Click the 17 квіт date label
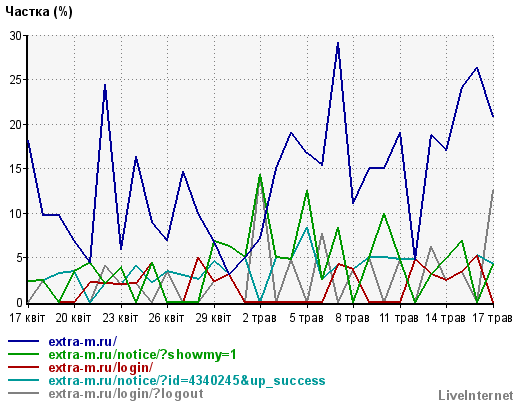The width and height of the screenshot is (520, 405). (x=27, y=318)
